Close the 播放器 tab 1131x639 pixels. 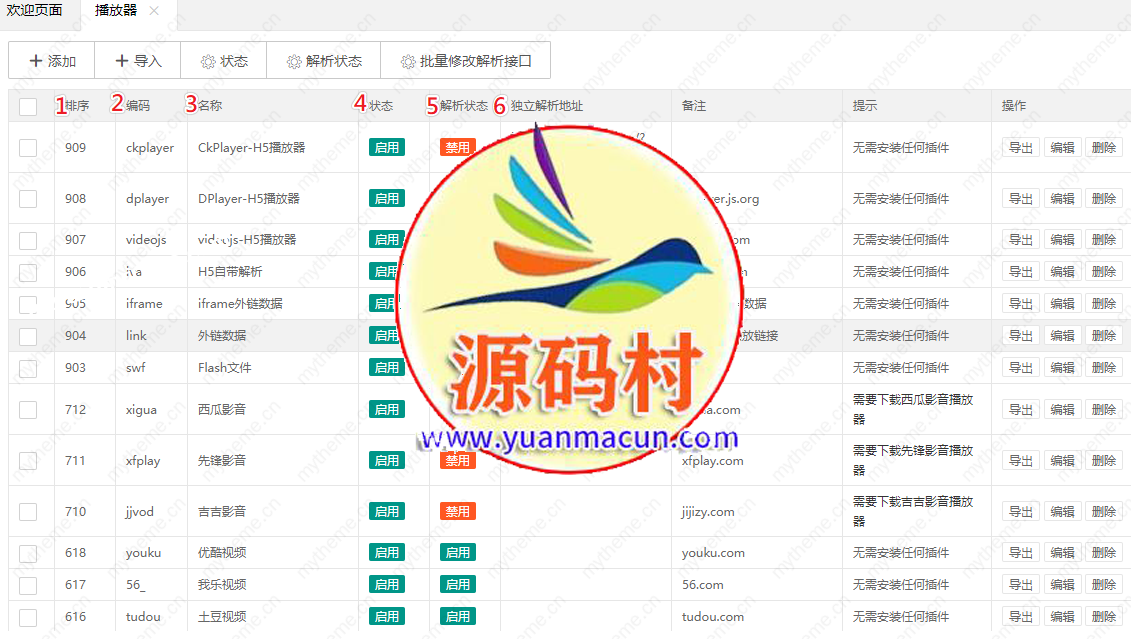[x=154, y=11]
